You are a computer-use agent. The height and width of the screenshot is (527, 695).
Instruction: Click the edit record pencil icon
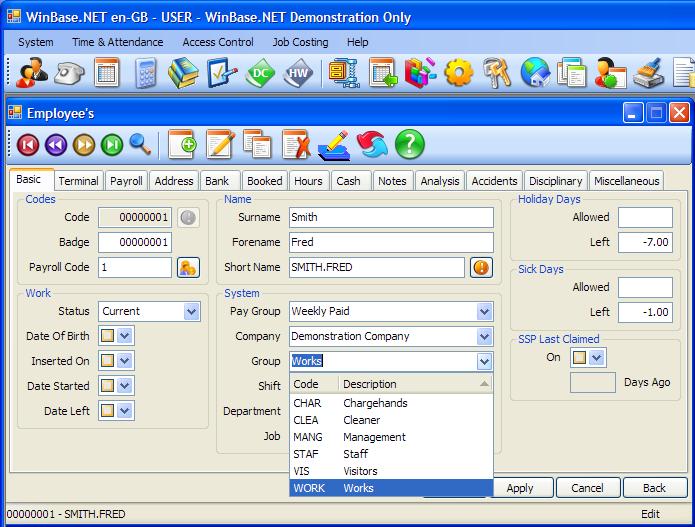pyautogui.click(x=220, y=144)
